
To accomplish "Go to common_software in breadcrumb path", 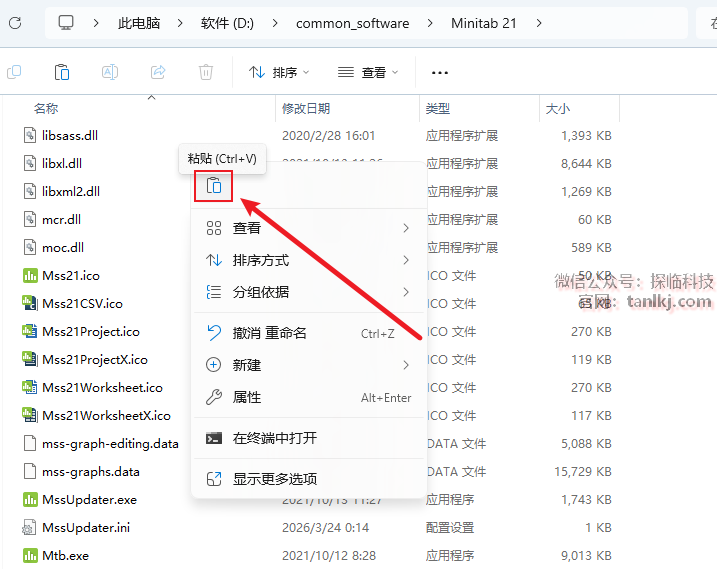I will (353, 23).
